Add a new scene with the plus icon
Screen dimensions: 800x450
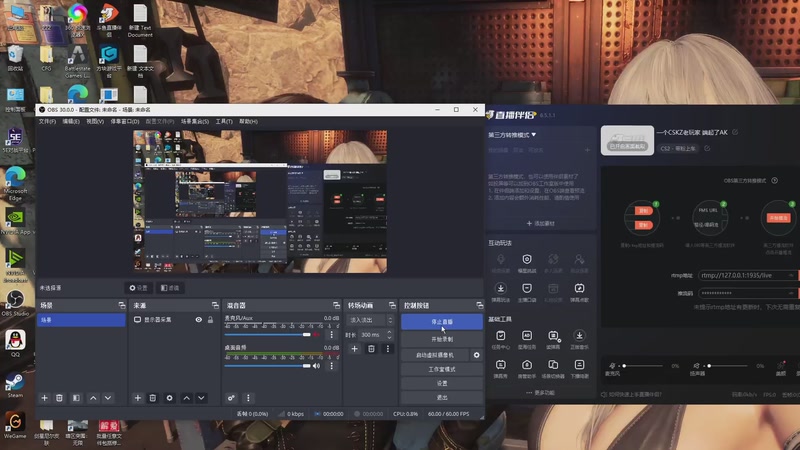coord(44,398)
